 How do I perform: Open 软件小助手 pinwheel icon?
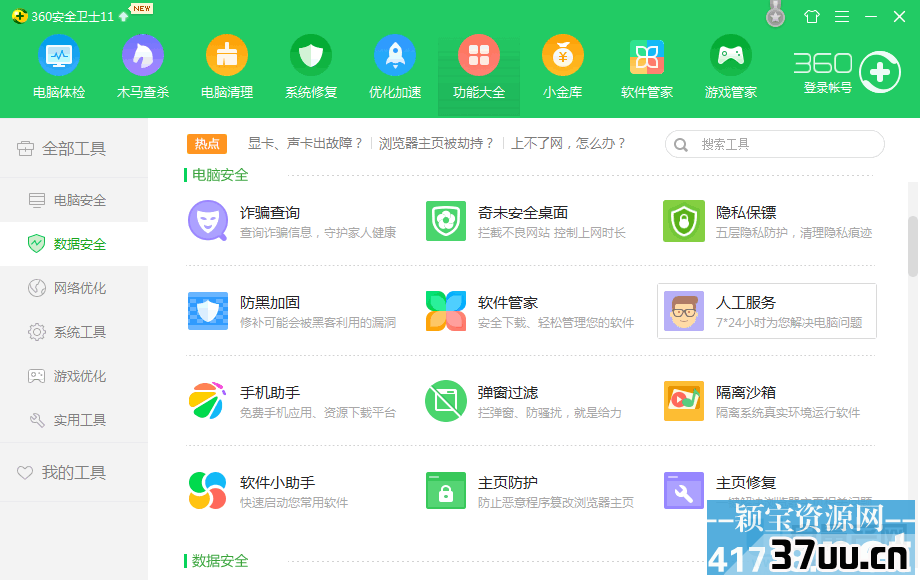(x=208, y=490)
